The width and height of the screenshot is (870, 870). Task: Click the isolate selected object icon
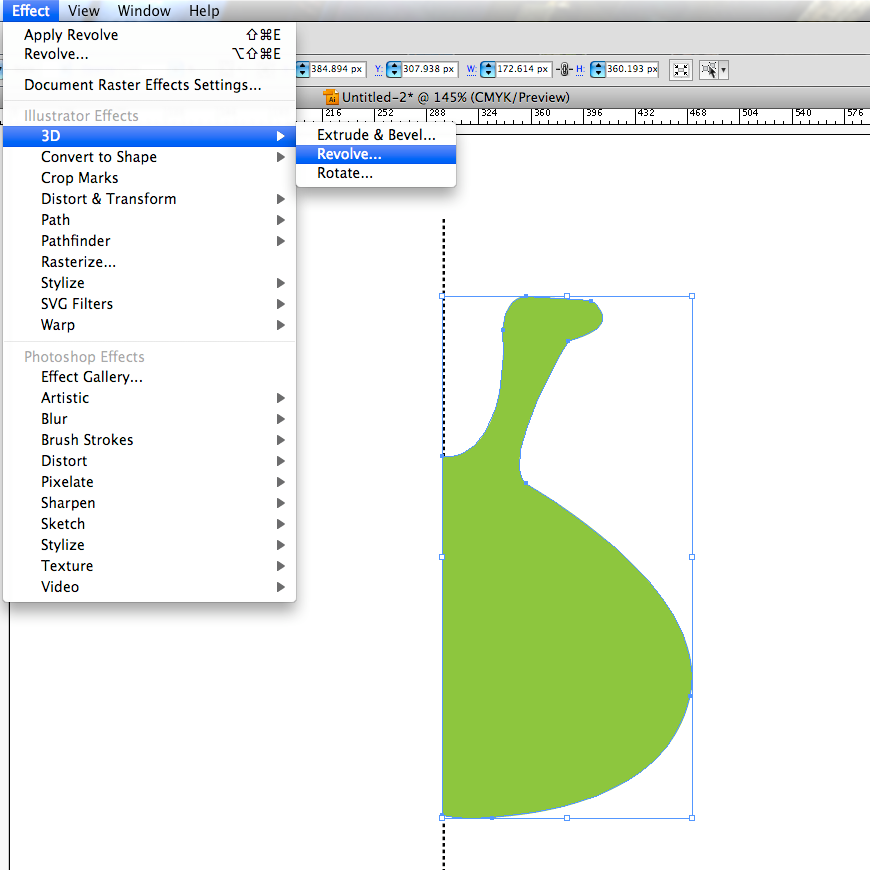click(x=708, y=70)
